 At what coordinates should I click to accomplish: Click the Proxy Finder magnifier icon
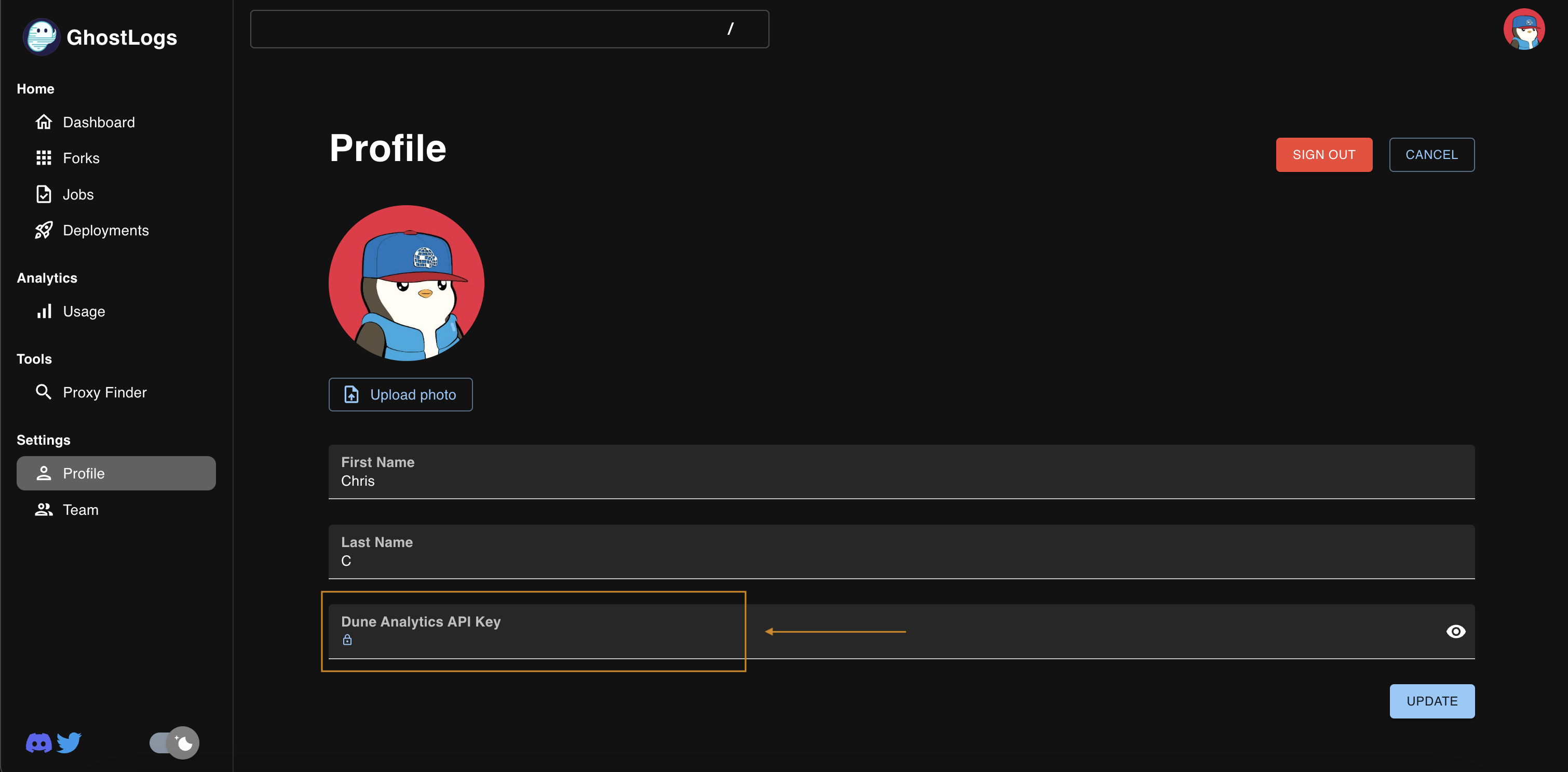pos(44,392)
